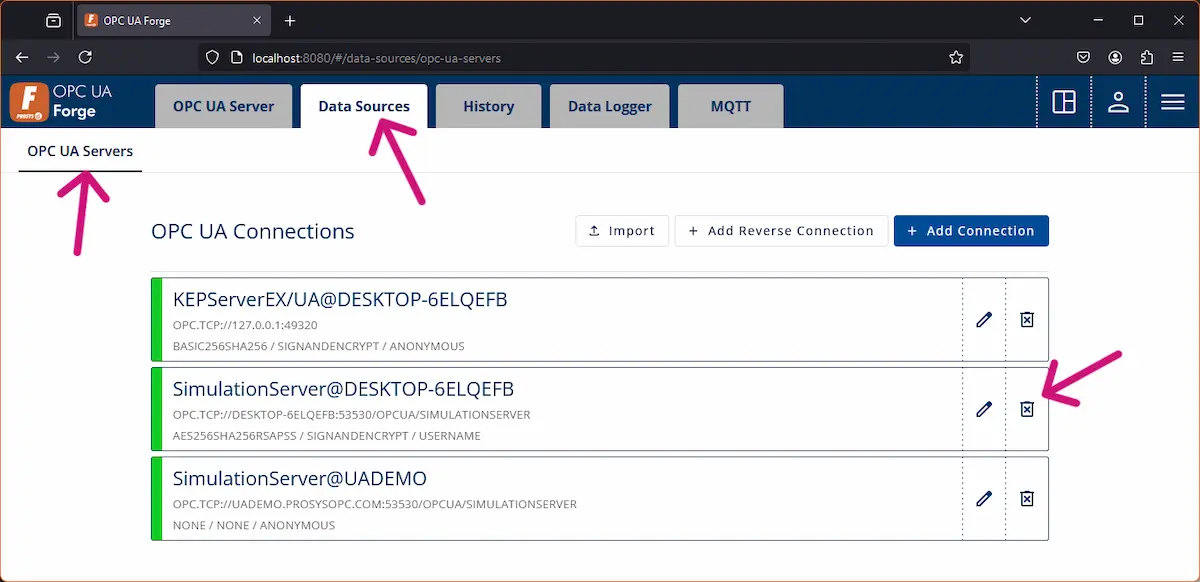The height and width of the screenshot is (582, 1200).
Task: Click the OPC UA Connections heading
Action: [253, 231]
